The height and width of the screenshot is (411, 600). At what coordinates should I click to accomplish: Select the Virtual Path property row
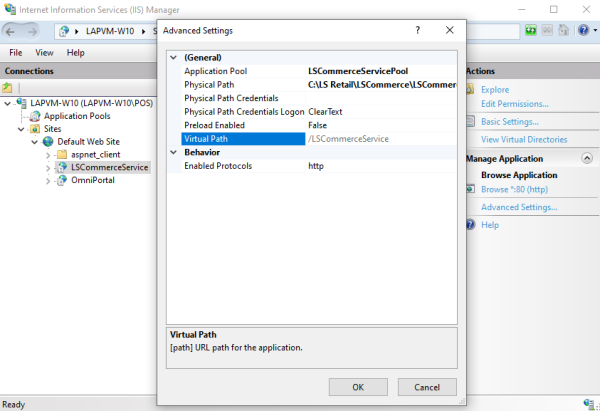319,139
